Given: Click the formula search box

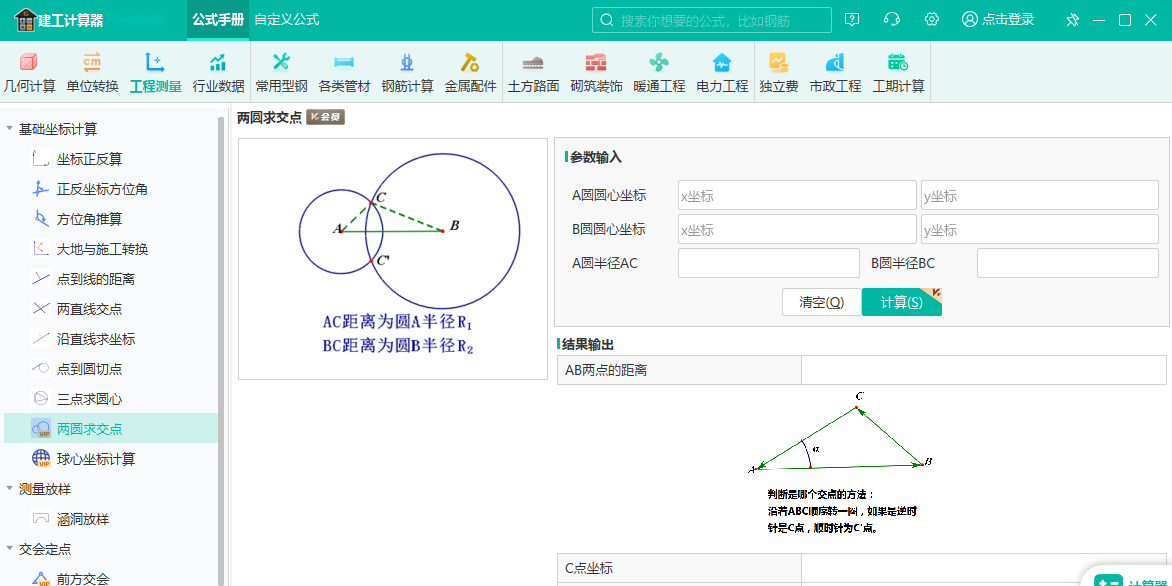Looking at the screenshot, I should (712, 20).
